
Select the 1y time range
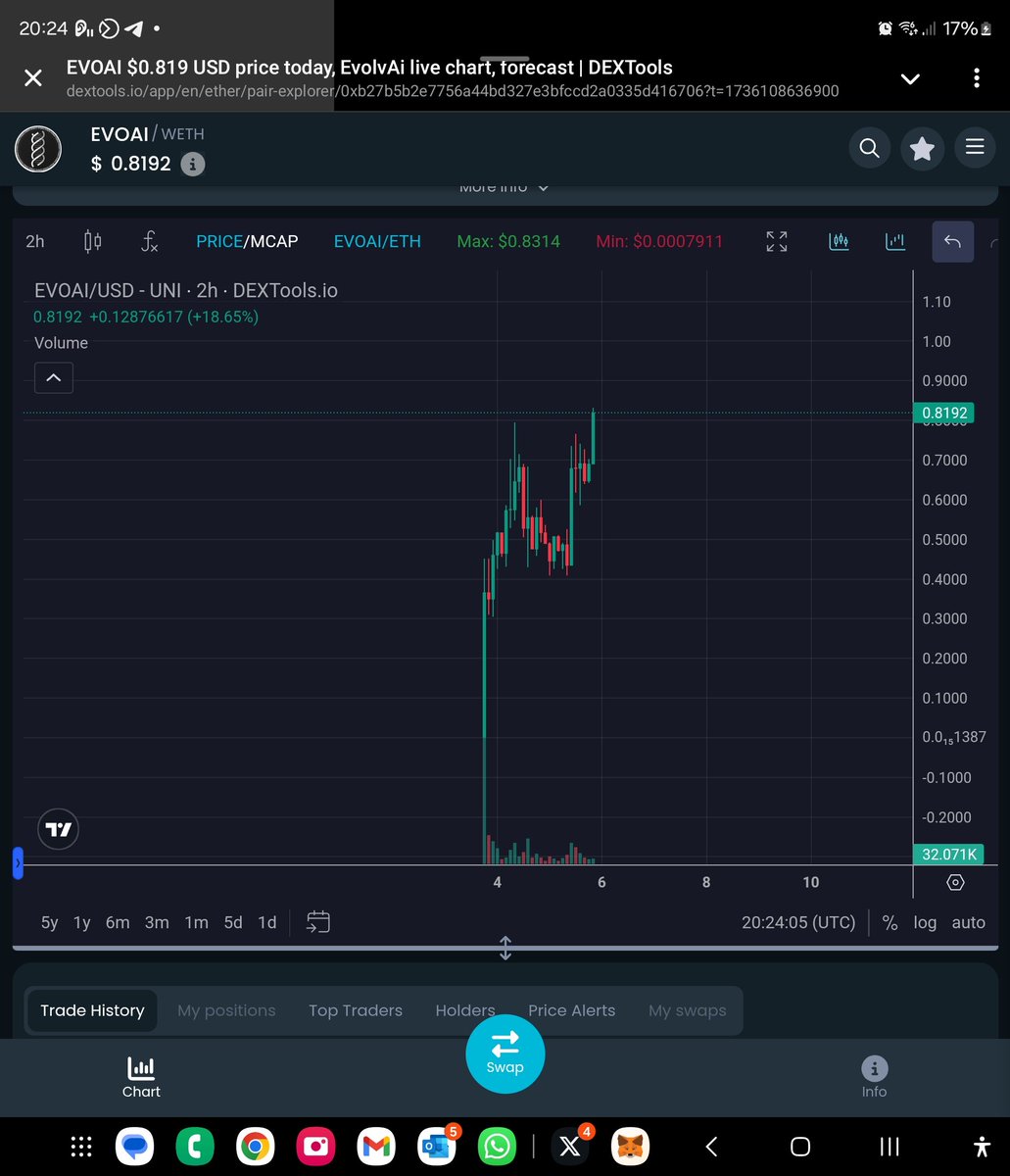(82, 922)
